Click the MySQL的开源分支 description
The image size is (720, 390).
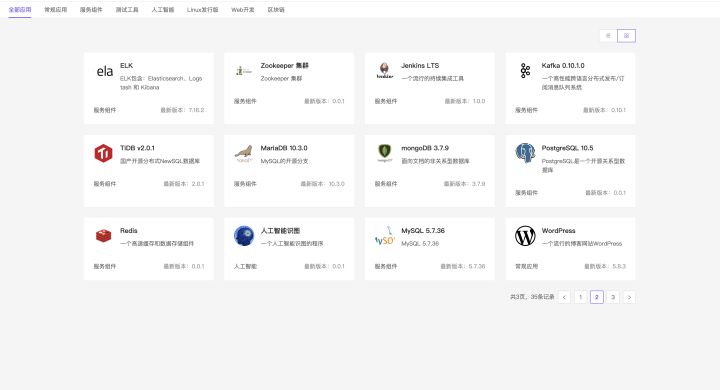pyautogui.click(x=284, y=161)
